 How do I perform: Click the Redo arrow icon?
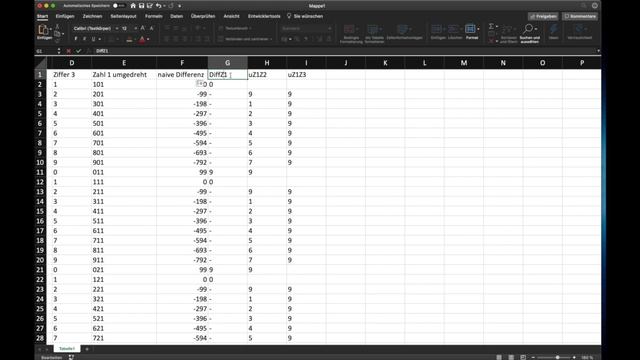(171, 6)
